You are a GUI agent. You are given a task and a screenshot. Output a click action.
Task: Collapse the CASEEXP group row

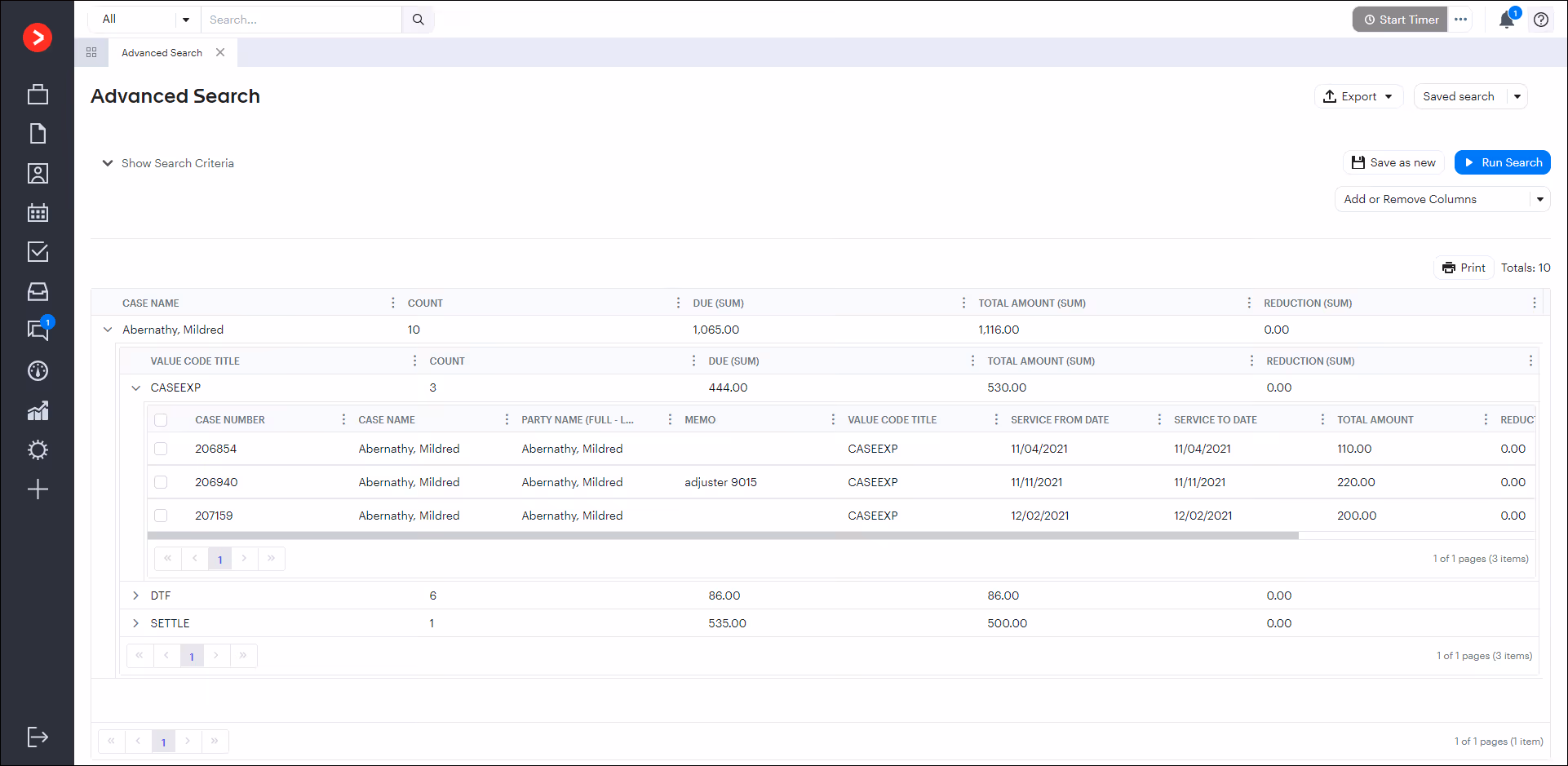pyautogui.click(x=136, y=387)
